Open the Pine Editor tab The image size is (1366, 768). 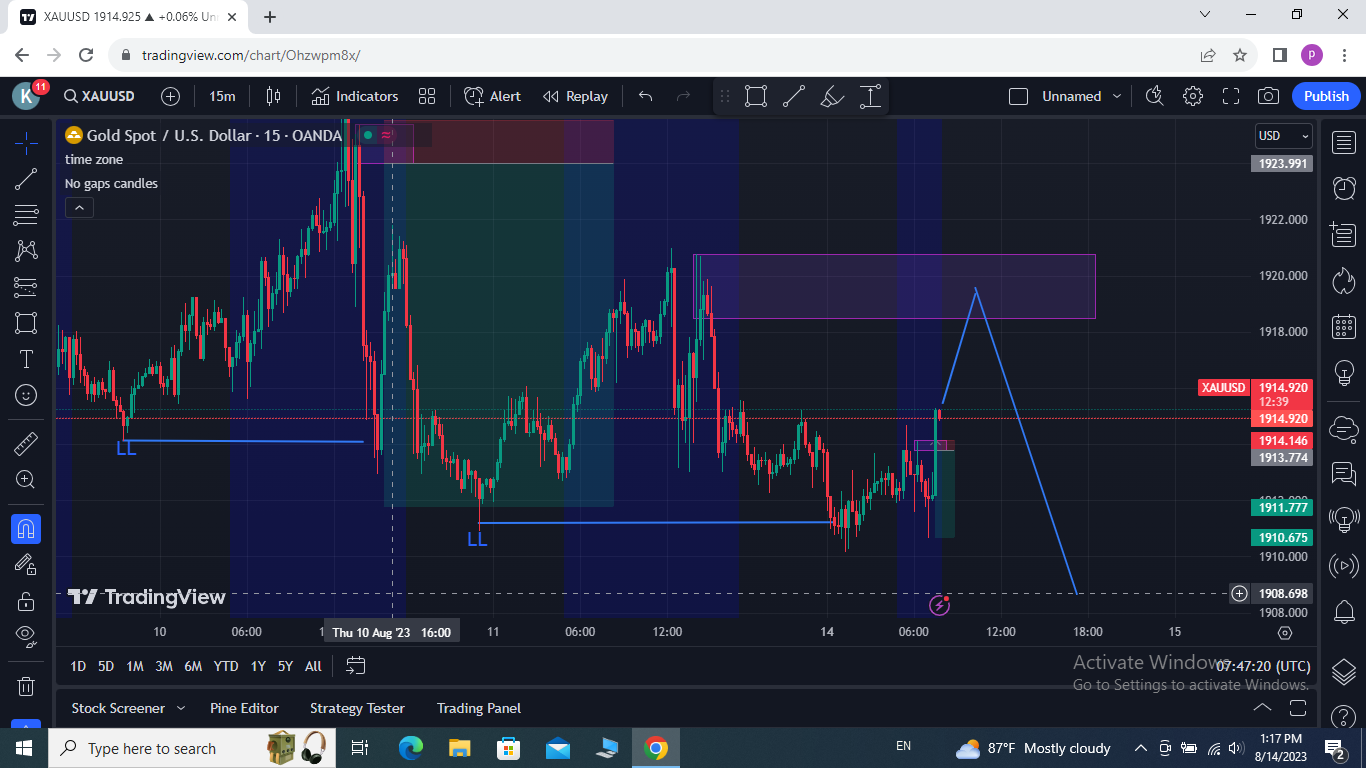(x=244, y=708)
